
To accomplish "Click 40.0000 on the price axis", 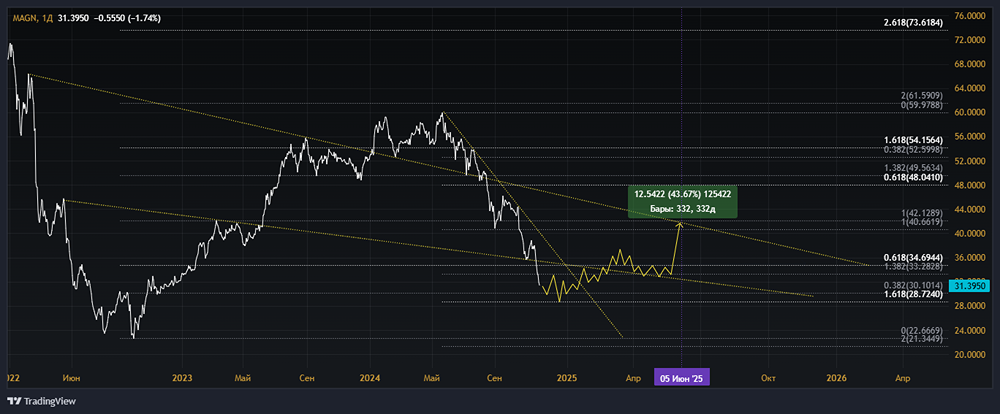I will [x=972, y=233].
